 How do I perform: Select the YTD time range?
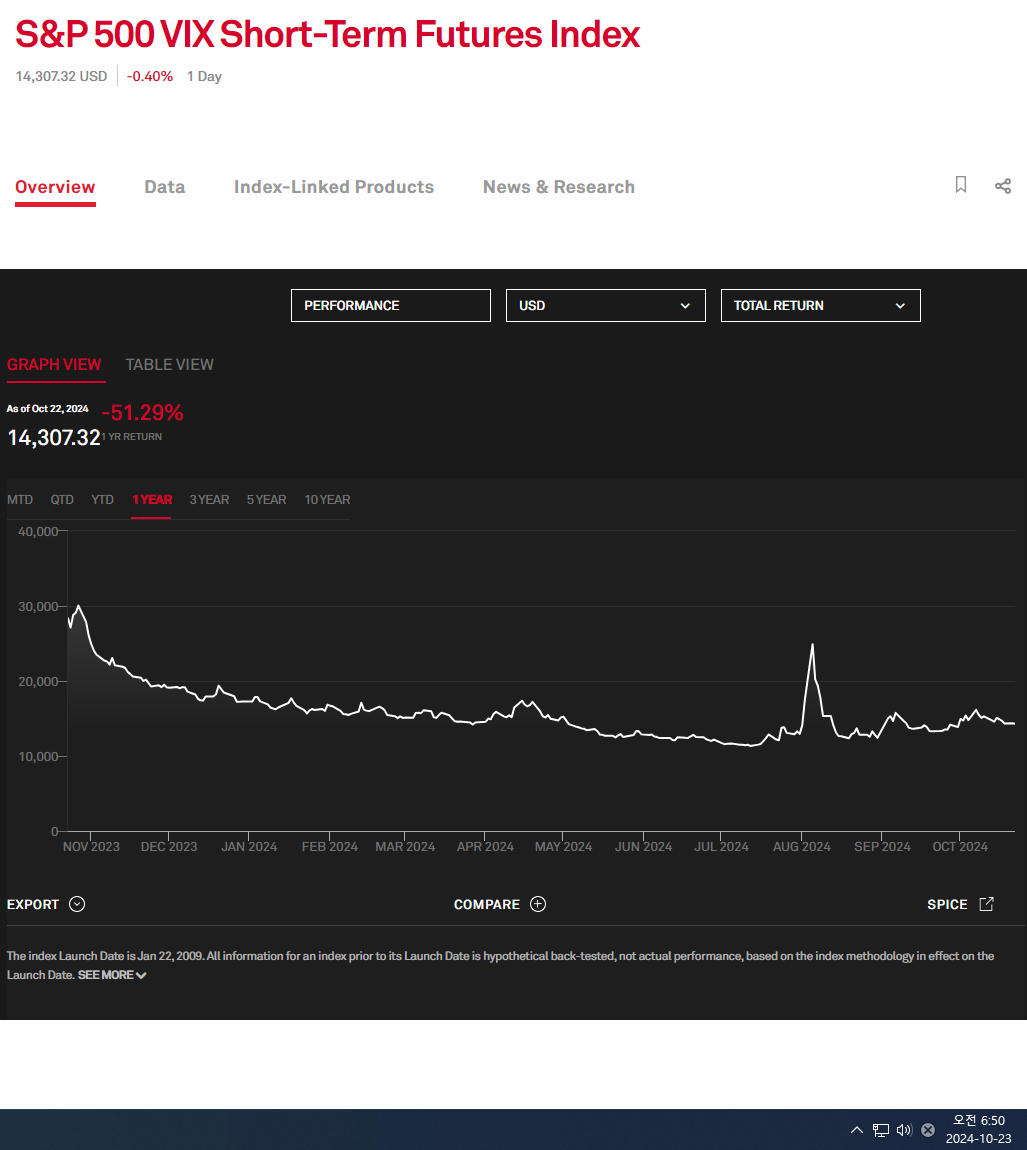coord(103,499)
